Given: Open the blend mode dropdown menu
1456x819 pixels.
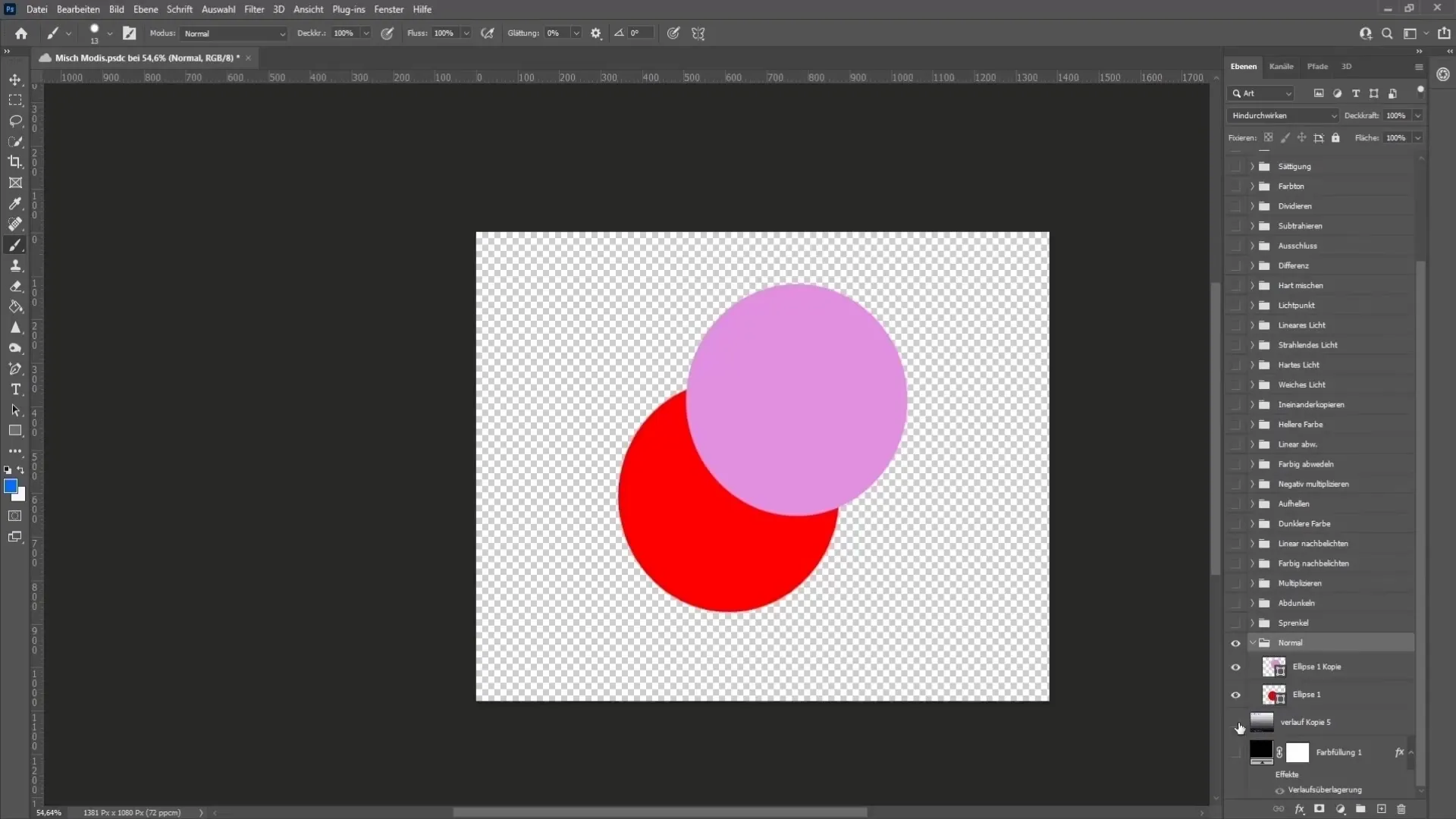Looking at the screenshot, I should click(1283, 115).
